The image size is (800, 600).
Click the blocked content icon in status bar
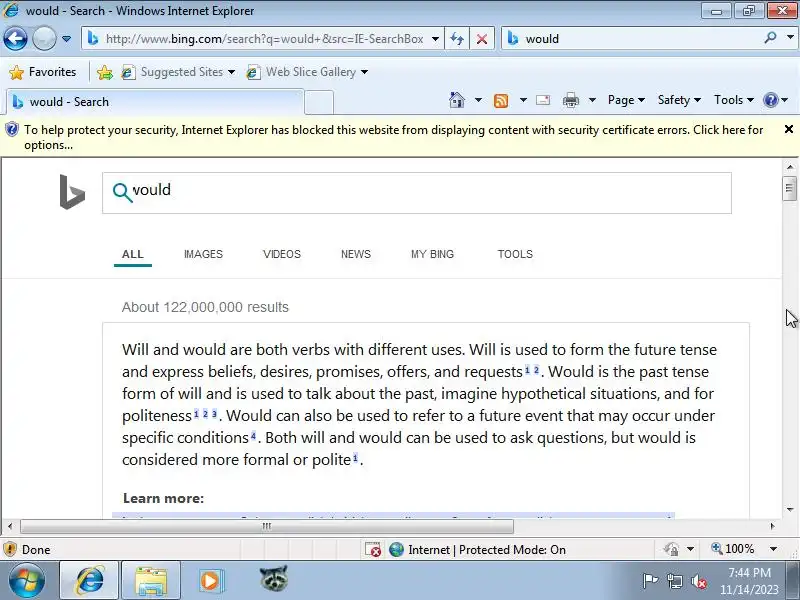pyautogui.click(x=373, y=549)
